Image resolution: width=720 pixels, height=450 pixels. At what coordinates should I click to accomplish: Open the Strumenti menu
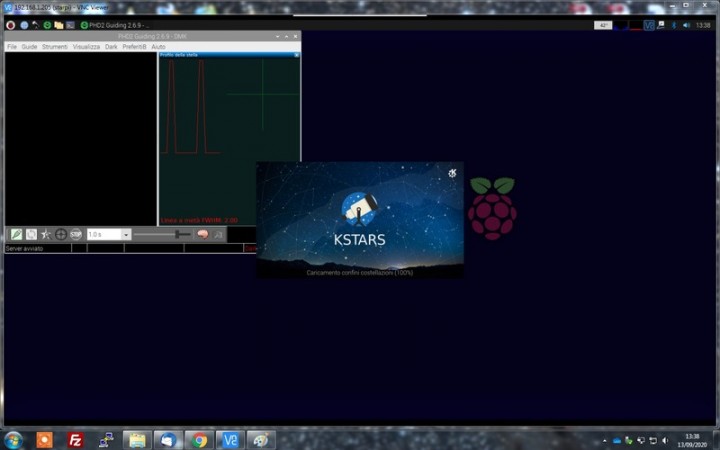54,46
